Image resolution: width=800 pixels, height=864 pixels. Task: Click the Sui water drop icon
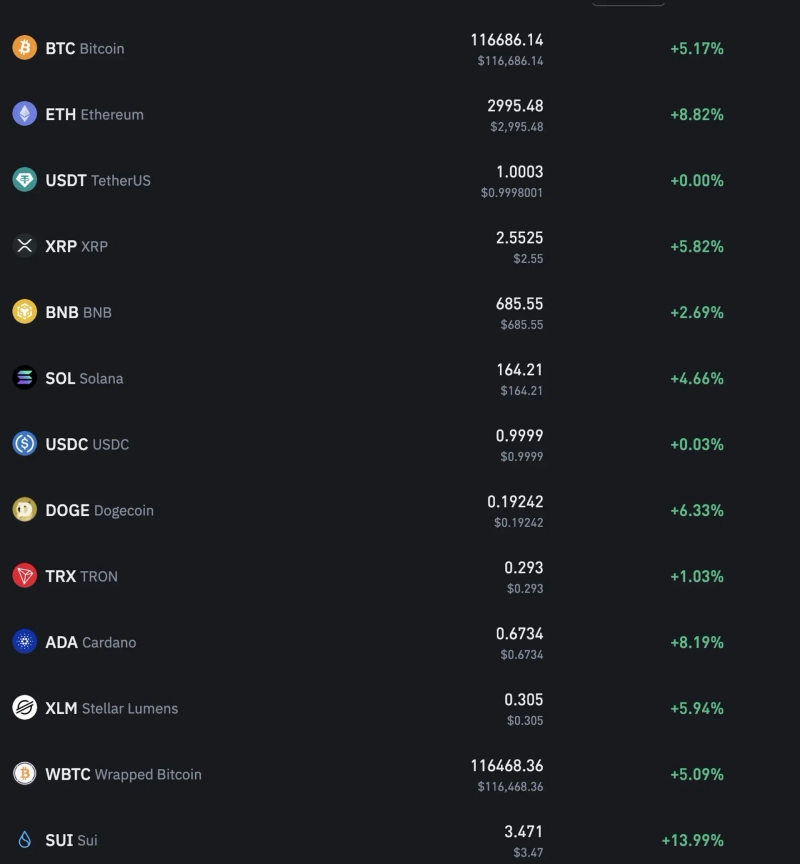(24, 840)
